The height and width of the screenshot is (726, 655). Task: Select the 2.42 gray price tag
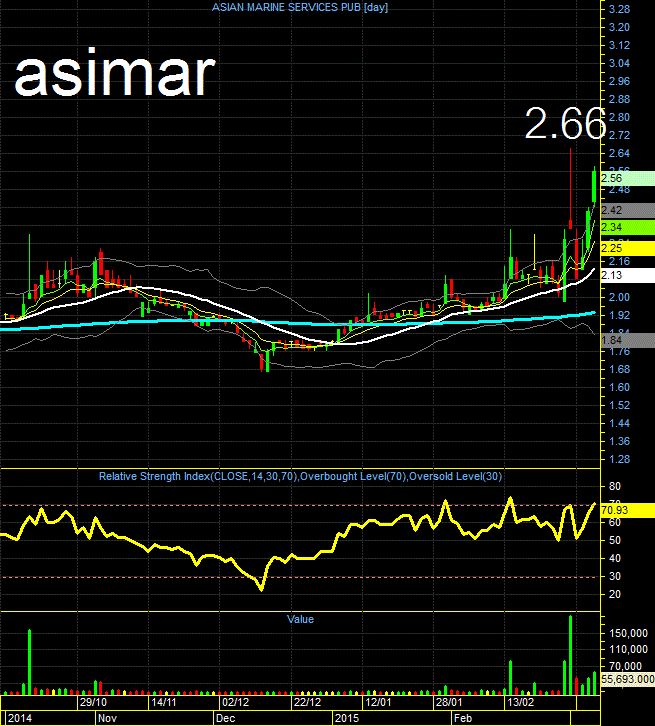[627, 210]
